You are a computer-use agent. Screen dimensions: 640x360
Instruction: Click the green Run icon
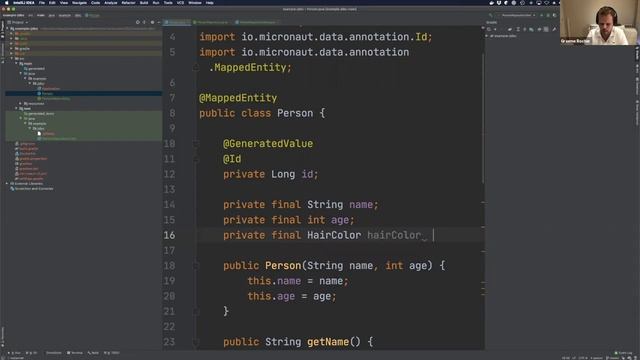542,15
